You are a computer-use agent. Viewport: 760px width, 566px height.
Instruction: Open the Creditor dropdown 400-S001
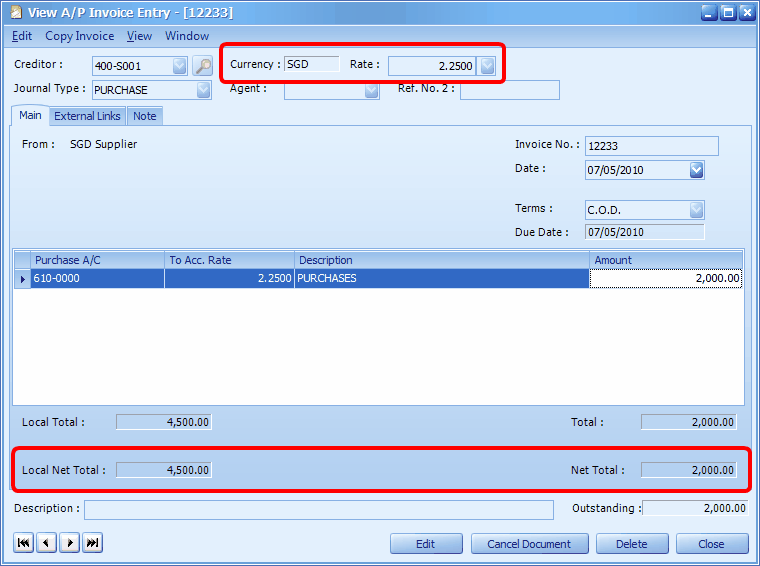(179, 66)
